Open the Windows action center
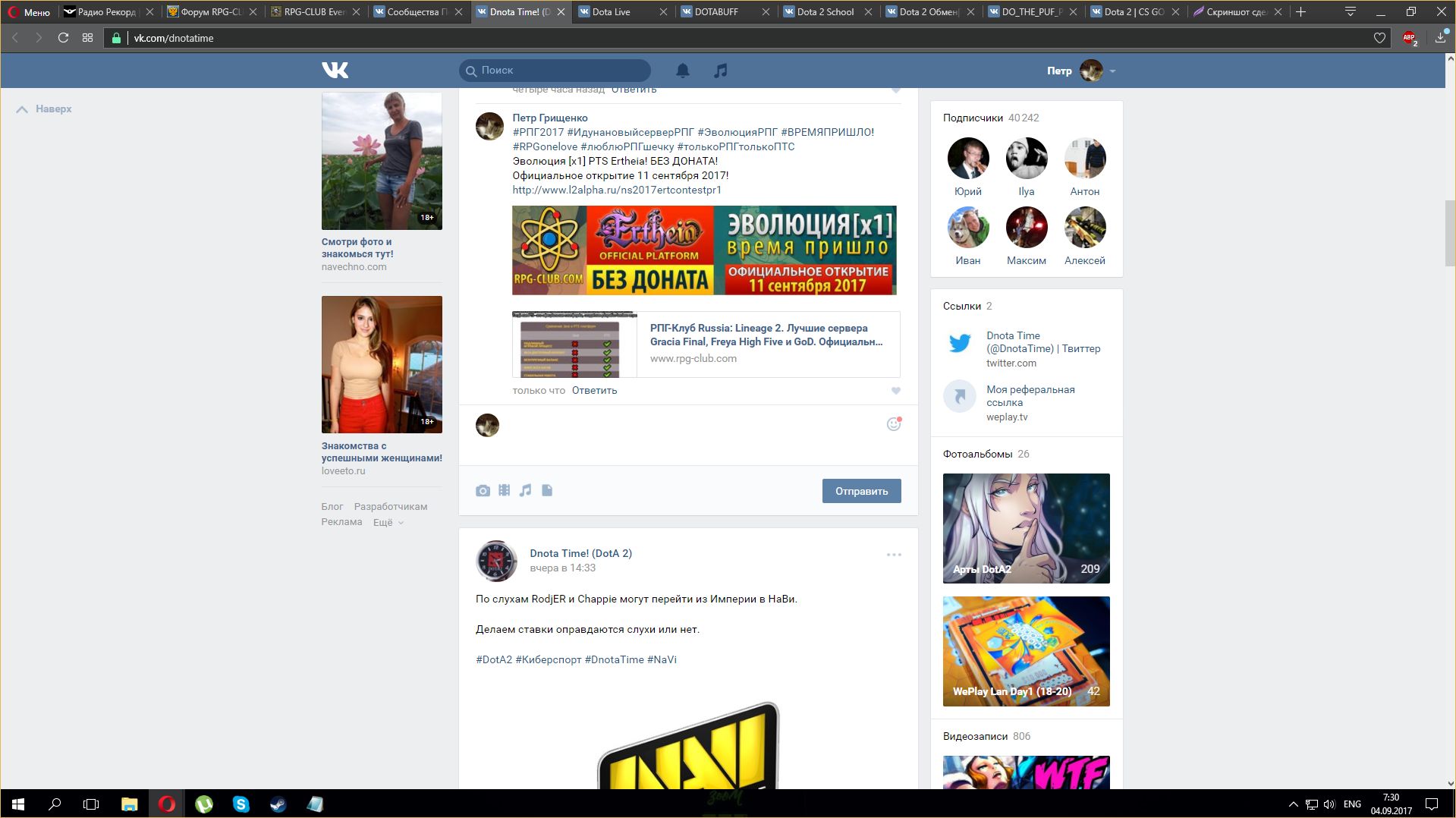Image resolution: width=1456 pixels, height=818 pixels. coord(1432,804)
